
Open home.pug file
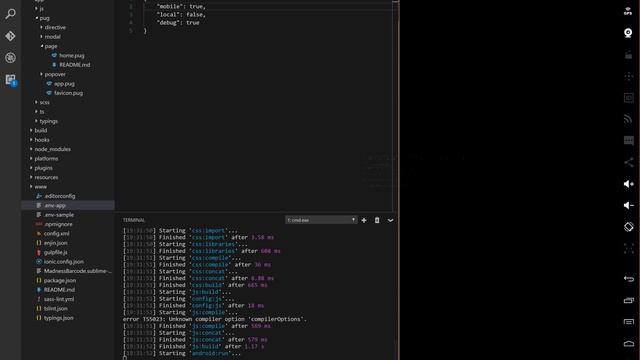(68, 56)
